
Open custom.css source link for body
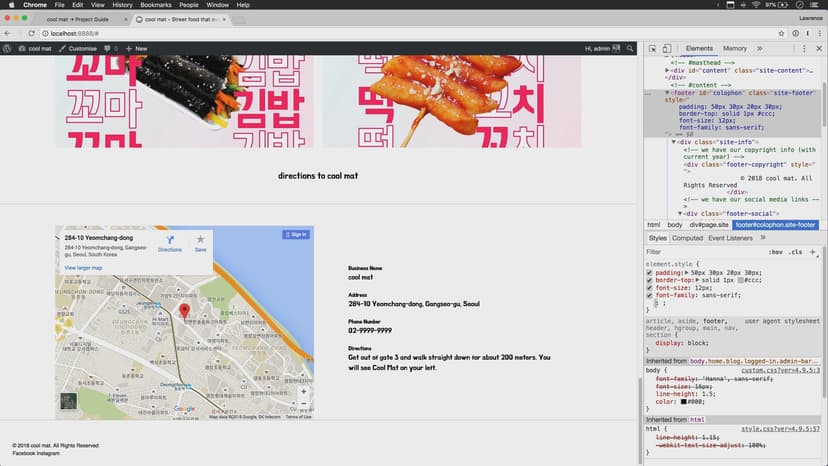point(780,369)
